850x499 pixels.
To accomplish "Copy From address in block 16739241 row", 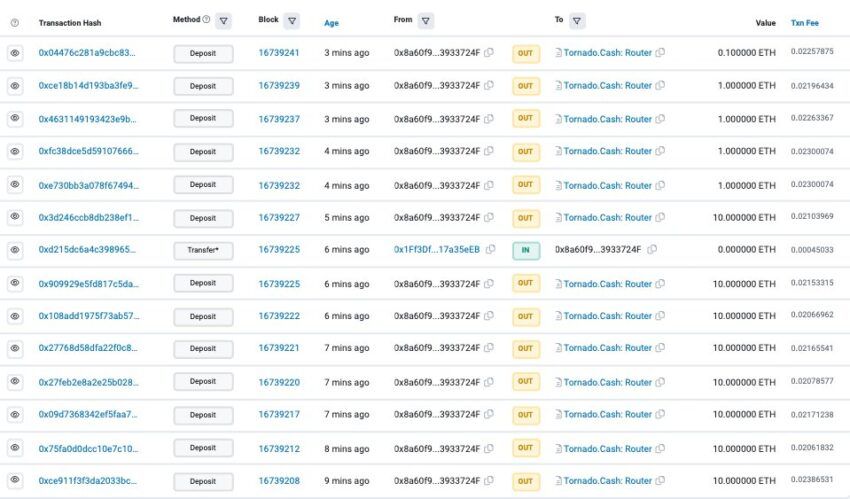I will [489, 53].
